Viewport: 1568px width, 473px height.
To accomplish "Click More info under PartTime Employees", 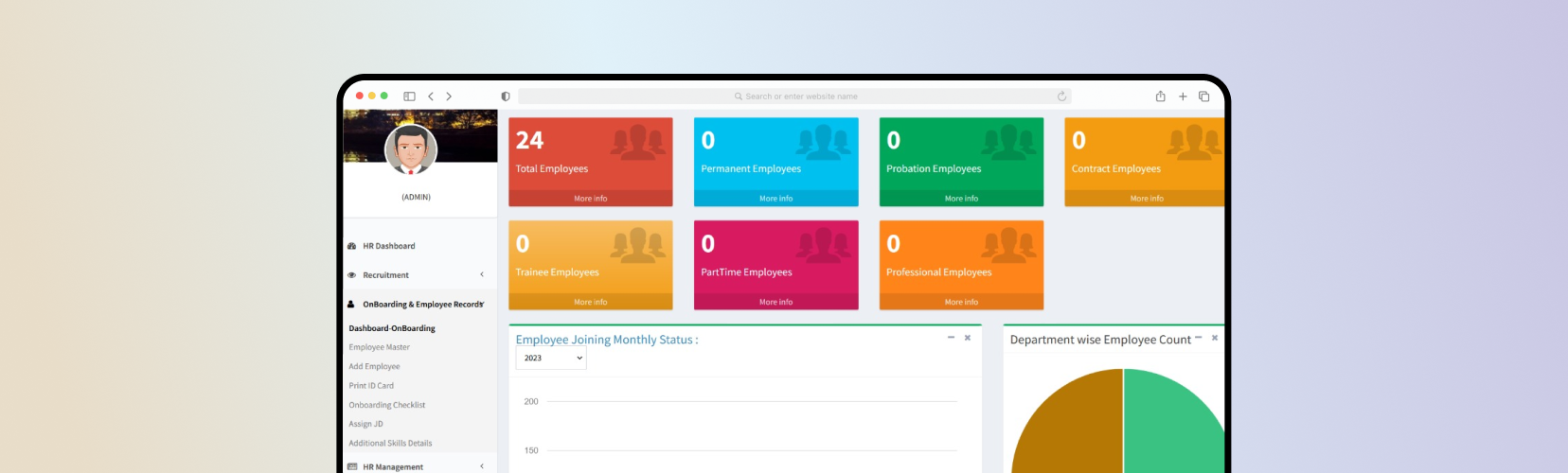I will click(x=775, y=302).
